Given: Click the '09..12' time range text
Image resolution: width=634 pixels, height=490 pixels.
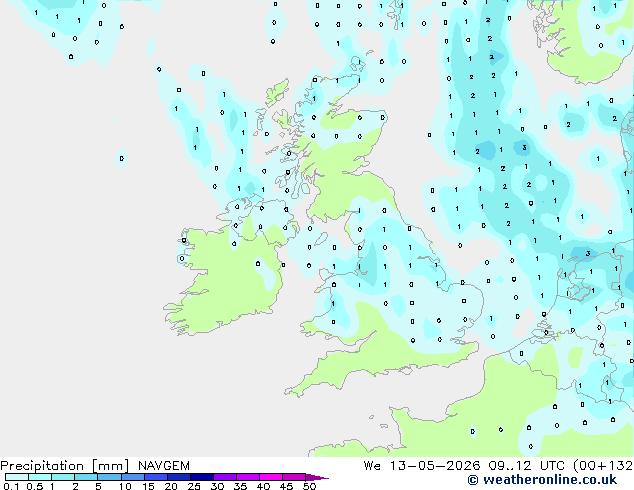Looking at the screenshot, I should pyautogui.click(x=509, y=466).
